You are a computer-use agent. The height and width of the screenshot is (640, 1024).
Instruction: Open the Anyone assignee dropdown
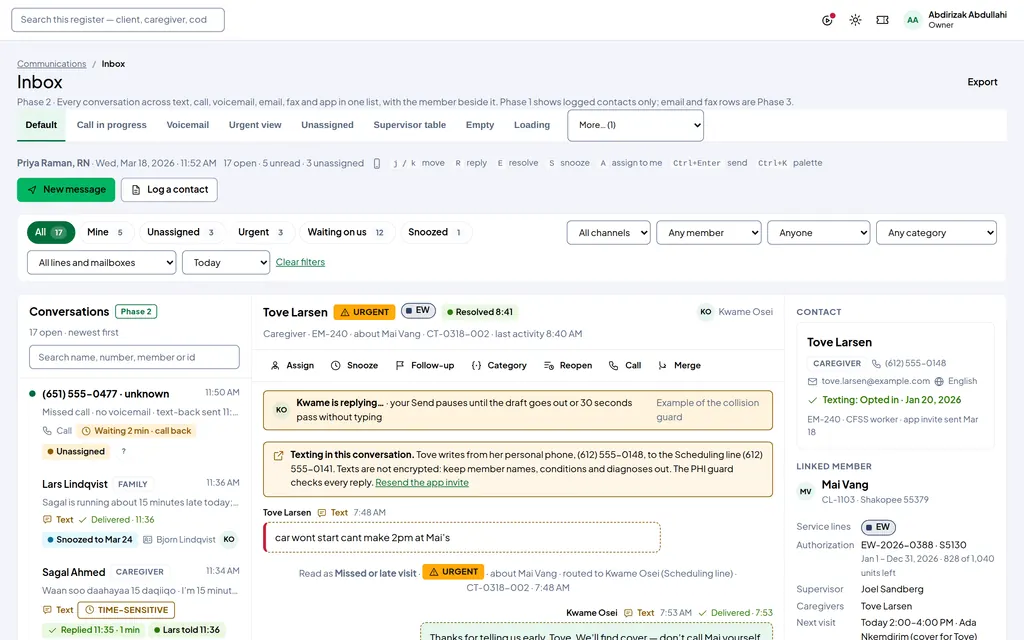819,233
